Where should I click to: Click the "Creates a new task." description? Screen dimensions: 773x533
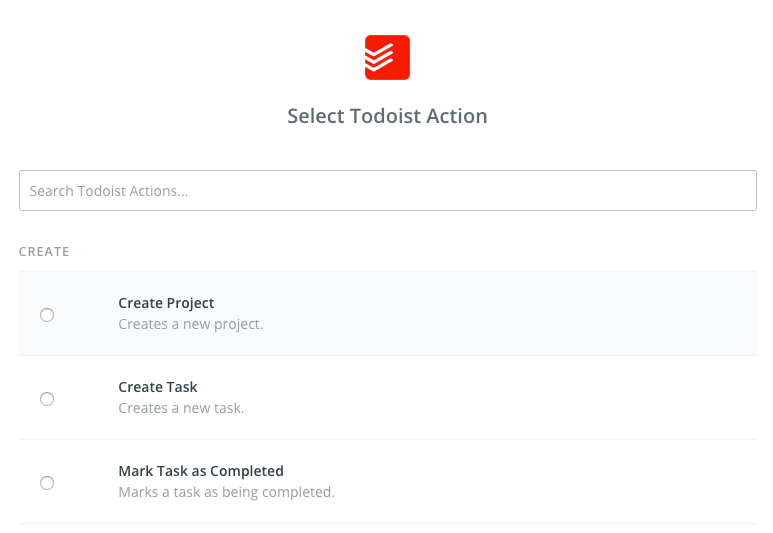pos(181,408)
